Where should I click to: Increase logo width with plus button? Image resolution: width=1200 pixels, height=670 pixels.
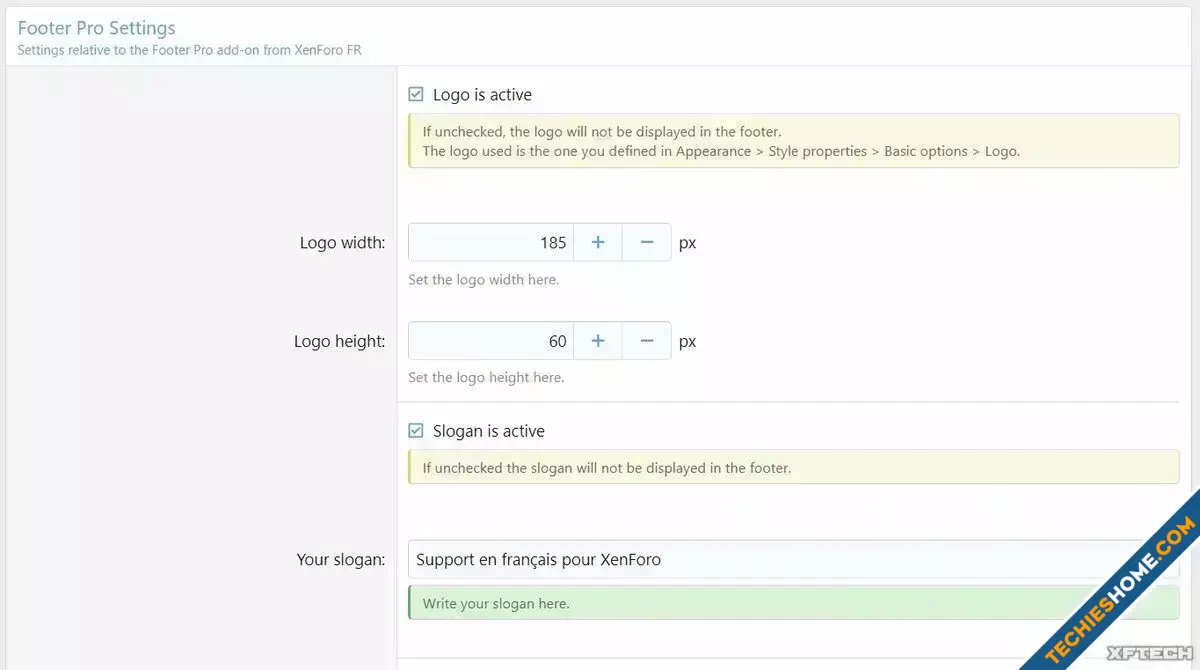pos(598,243)
